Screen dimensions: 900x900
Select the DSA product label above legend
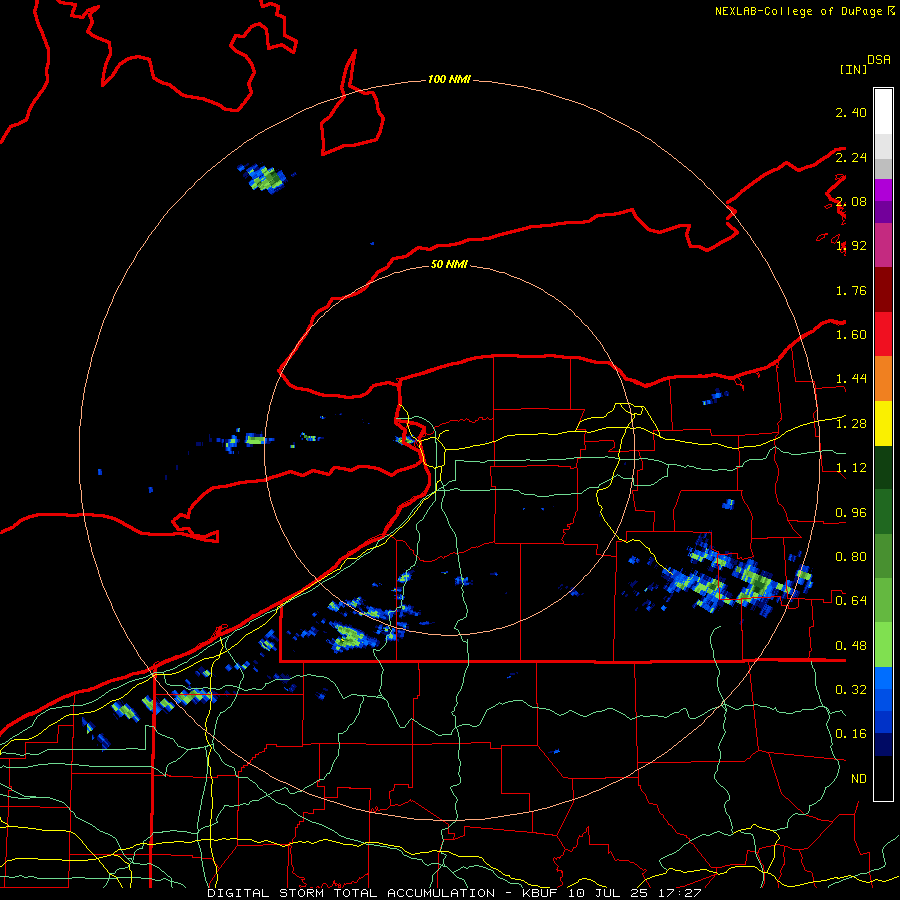879,59
